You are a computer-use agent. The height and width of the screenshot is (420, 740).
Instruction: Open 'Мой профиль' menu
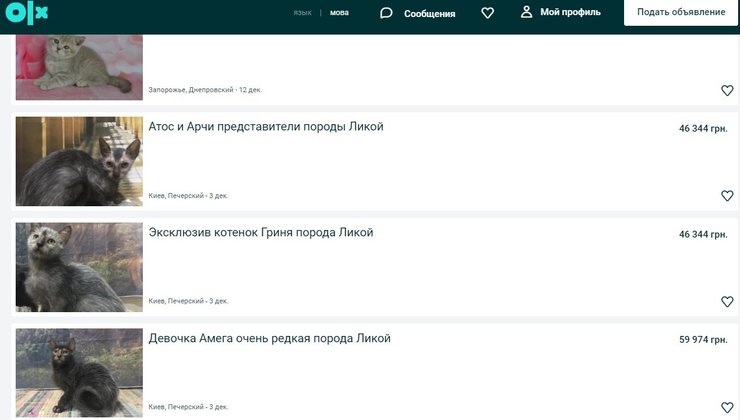click(x=570, y=12)
